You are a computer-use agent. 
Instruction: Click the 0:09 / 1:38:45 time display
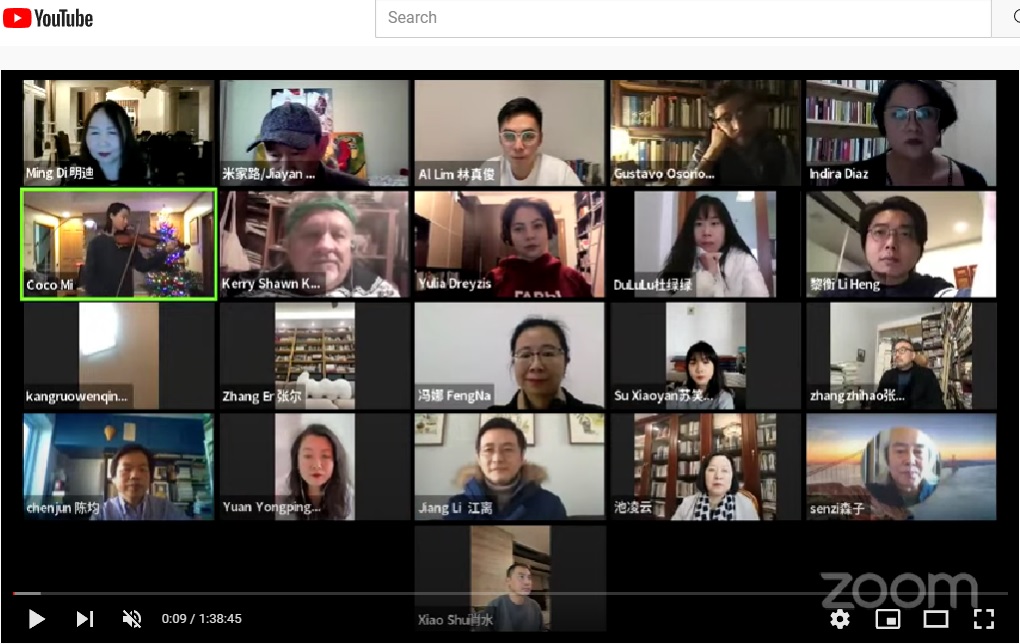pyautogui.click(x=201, y=619)
